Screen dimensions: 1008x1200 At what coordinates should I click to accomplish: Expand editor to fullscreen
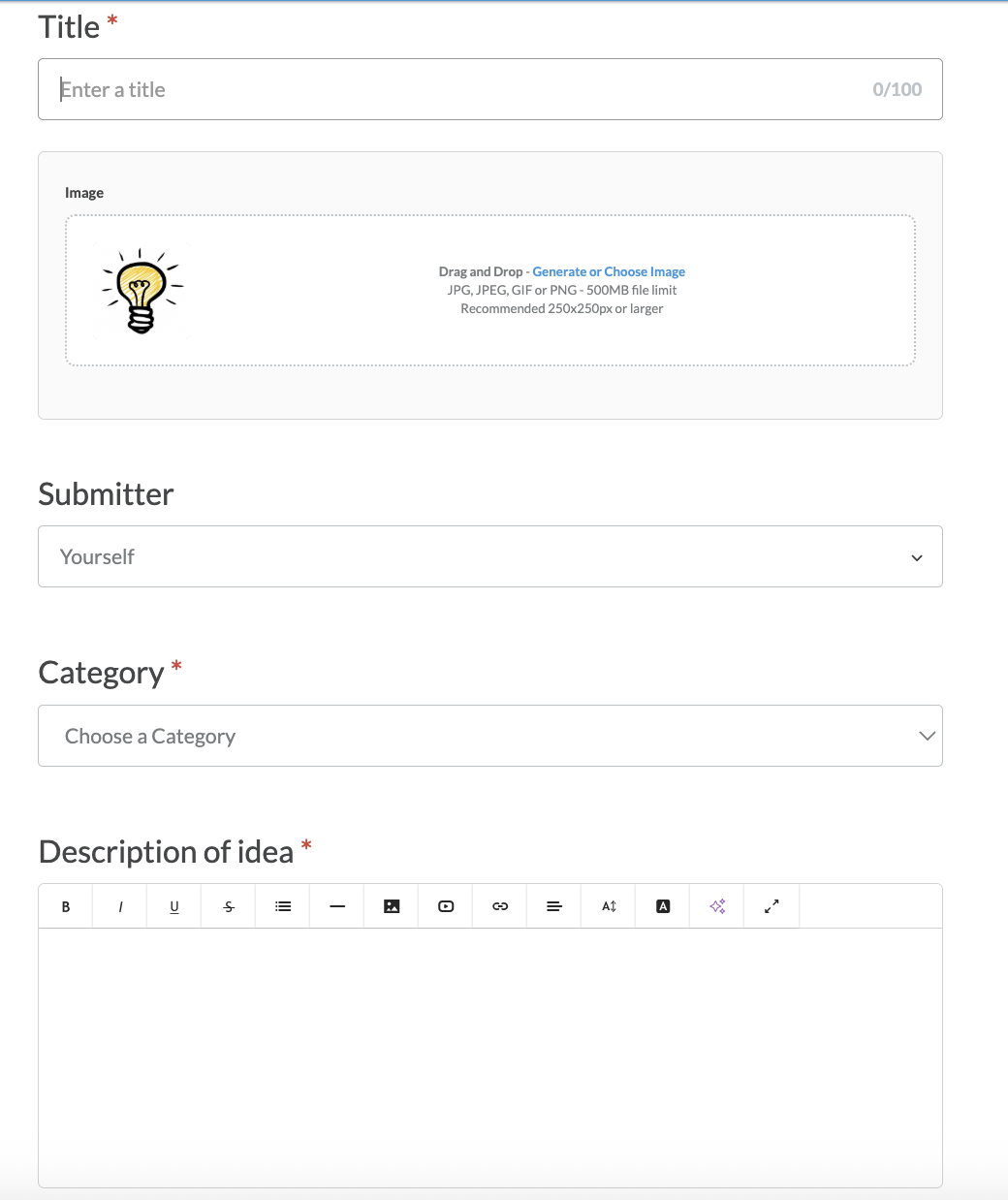pos(772,906)
